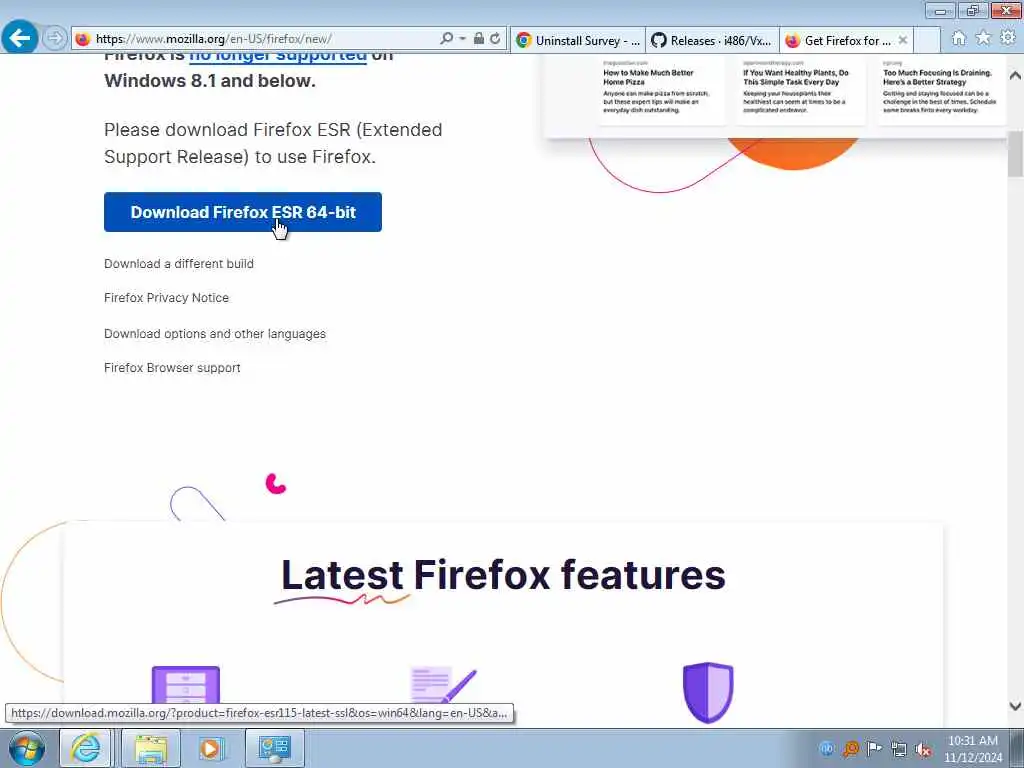Open 'Download a different build' link
Viewport: 1024px width, 768px height.
pos(178,264)
